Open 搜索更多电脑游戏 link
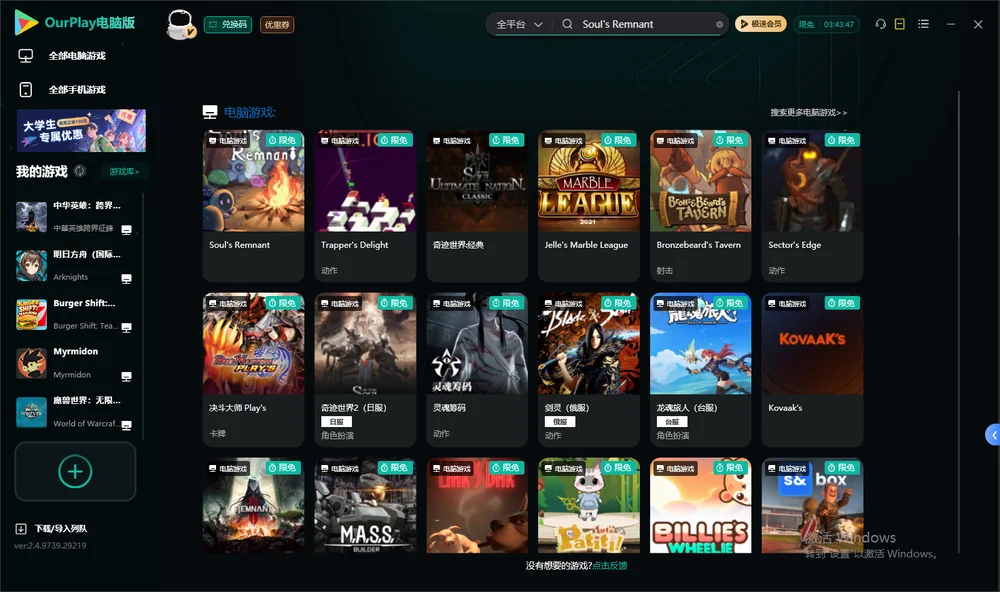This screenshot has width=1000, height=592. 809,113
